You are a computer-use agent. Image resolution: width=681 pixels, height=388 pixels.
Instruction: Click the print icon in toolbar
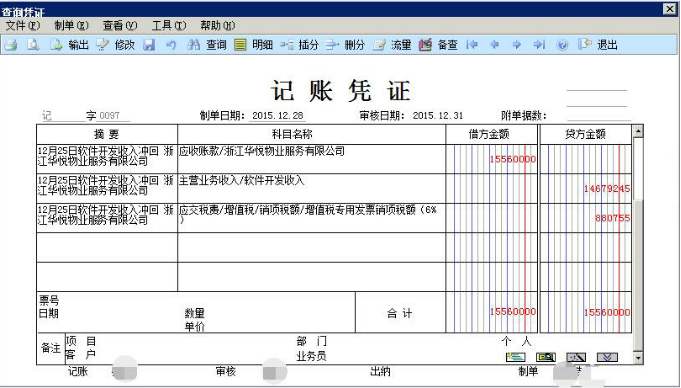tap(10, 45)
